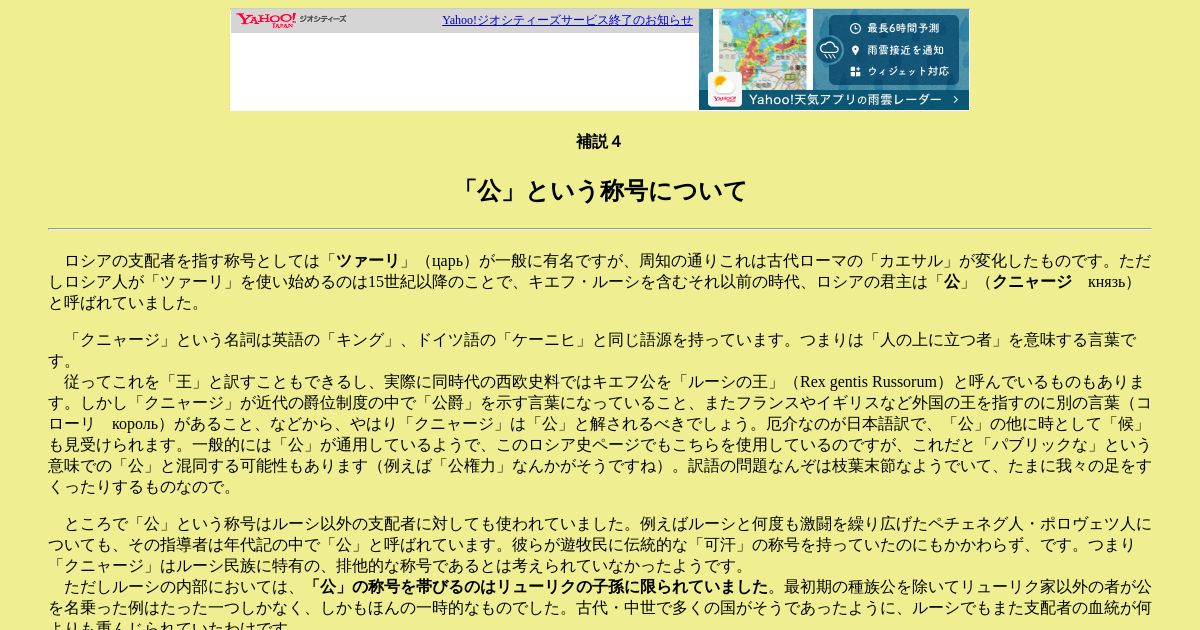Image resolution: width=1200 pixels, height=630 pixels.
Task: Click the chevron arrow on the weather banner
Action: coord(956,100)
